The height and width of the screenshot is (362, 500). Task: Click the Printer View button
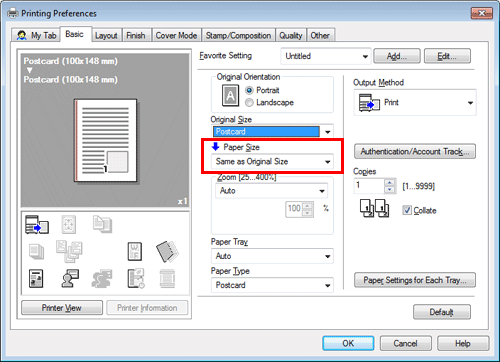coord(62,308)
